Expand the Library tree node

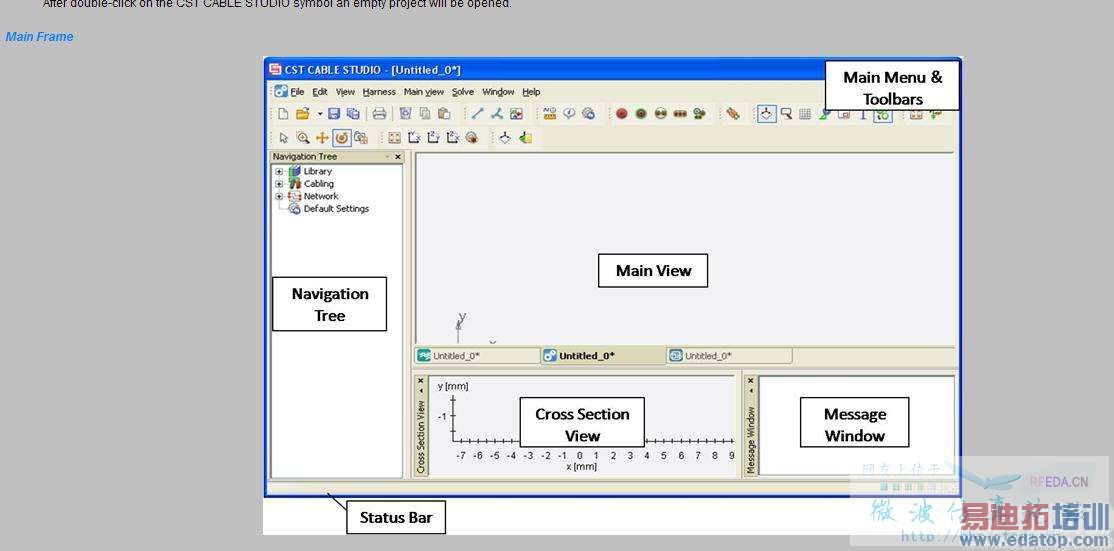click(279, 171)
